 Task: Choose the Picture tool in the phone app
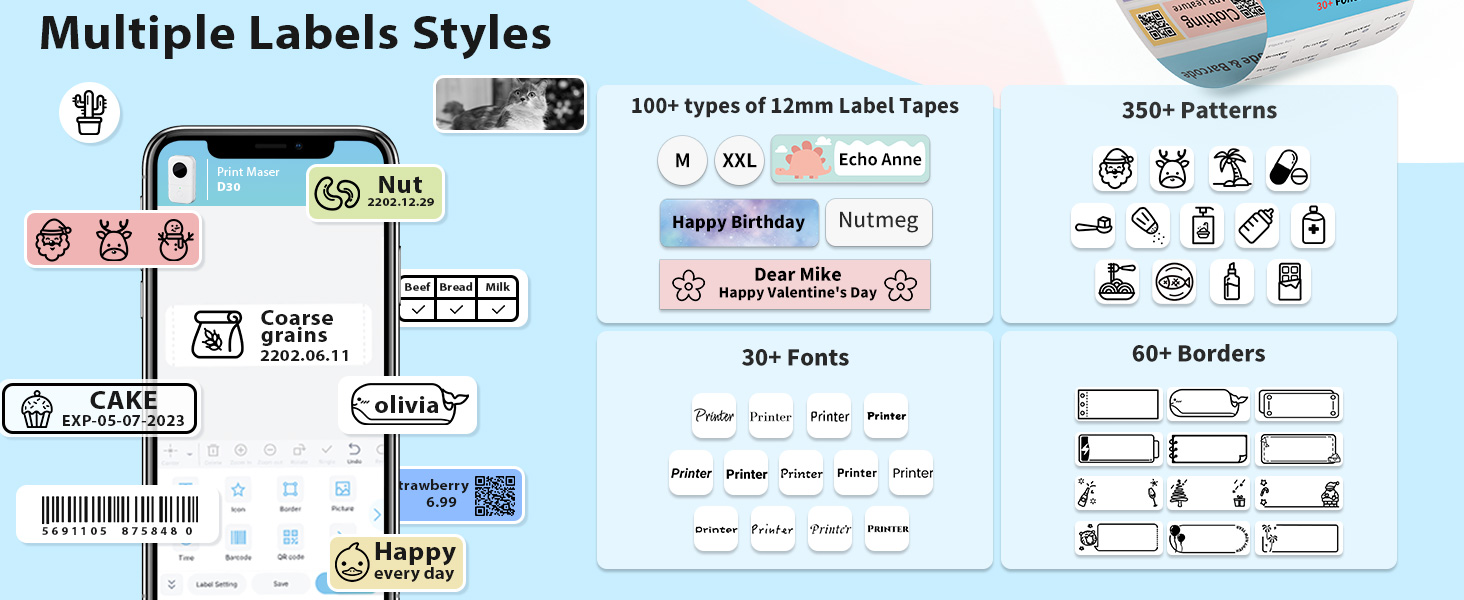[x=342, y=490]
